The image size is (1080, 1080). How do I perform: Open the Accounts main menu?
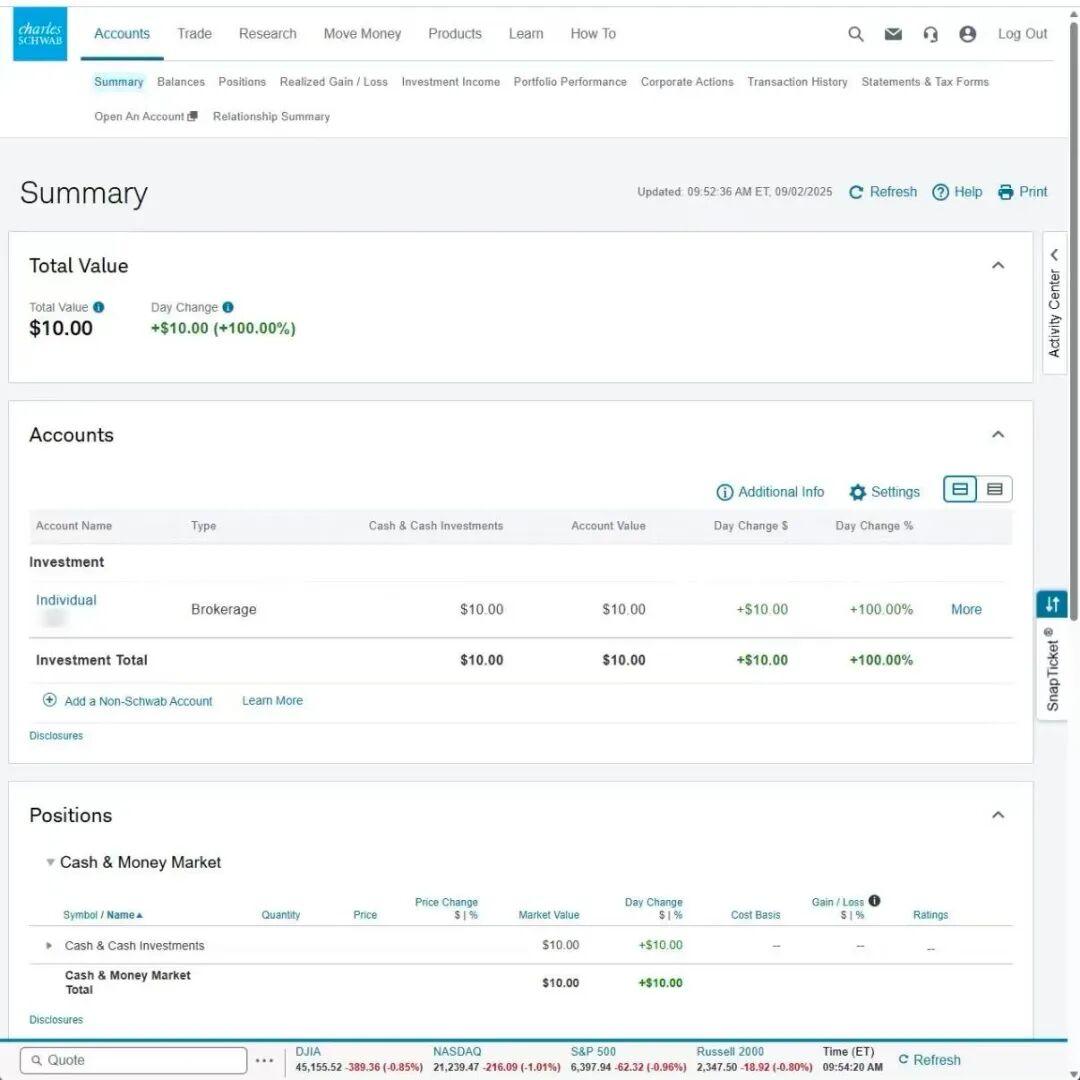pos(122,34)
